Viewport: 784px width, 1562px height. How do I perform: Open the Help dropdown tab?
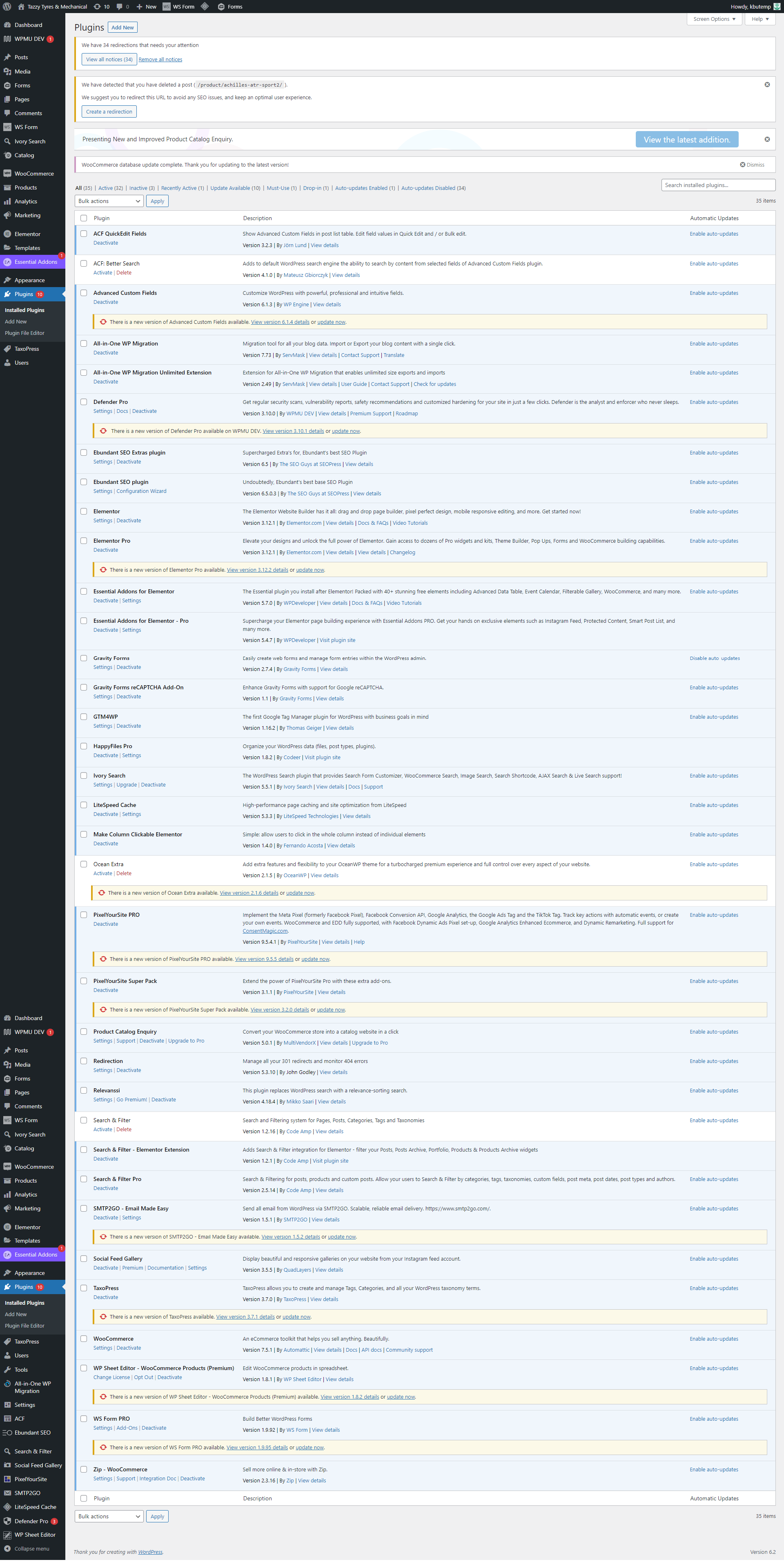(759, 20)
